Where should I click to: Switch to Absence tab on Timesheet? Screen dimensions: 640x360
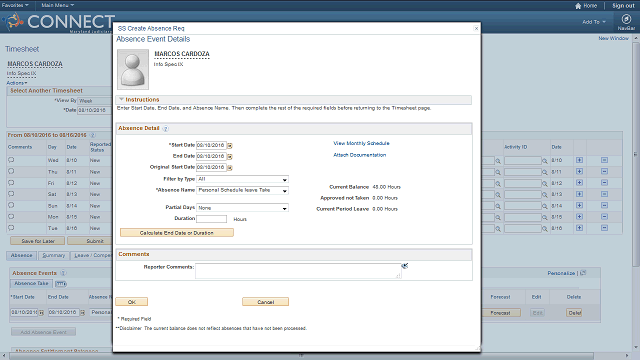point(21,256)
